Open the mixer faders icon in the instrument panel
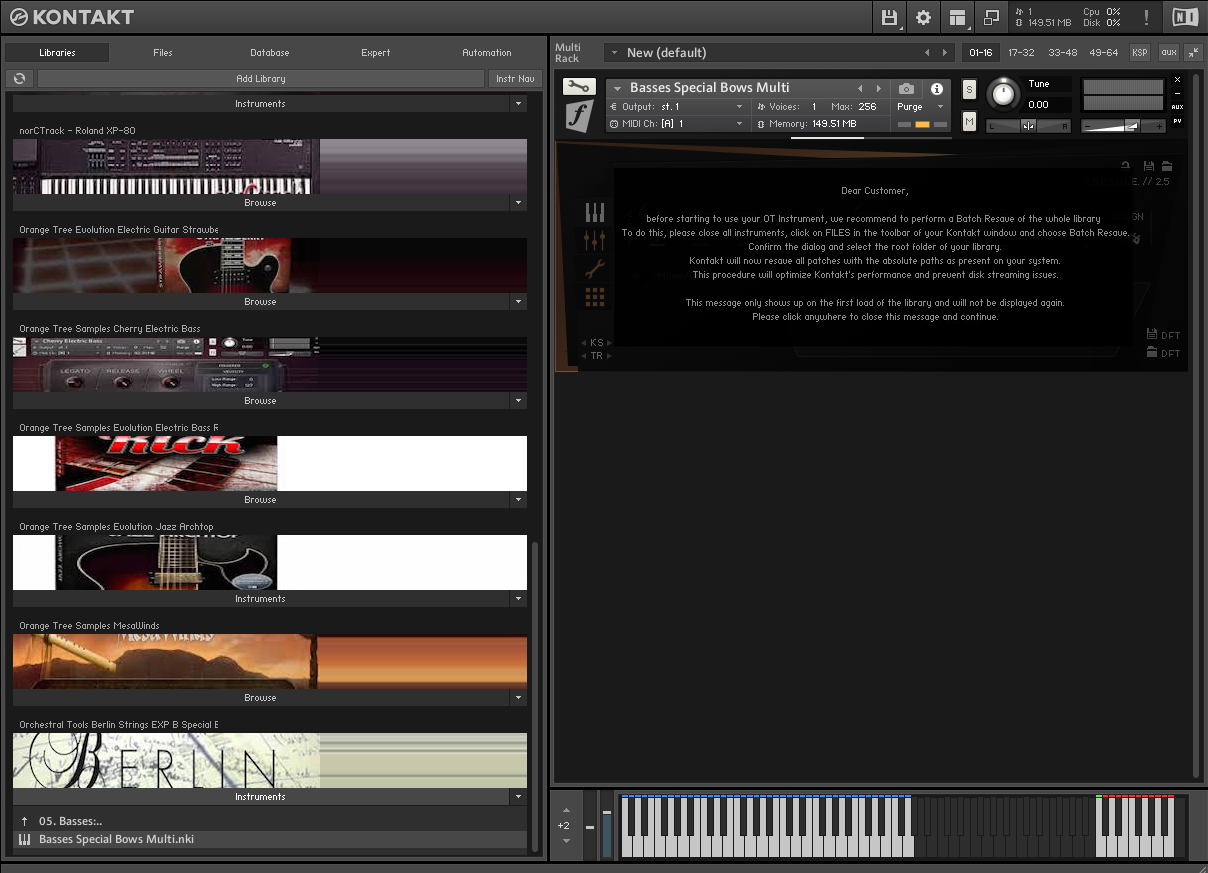This screenshot has width=1208, height=873. 595,240
